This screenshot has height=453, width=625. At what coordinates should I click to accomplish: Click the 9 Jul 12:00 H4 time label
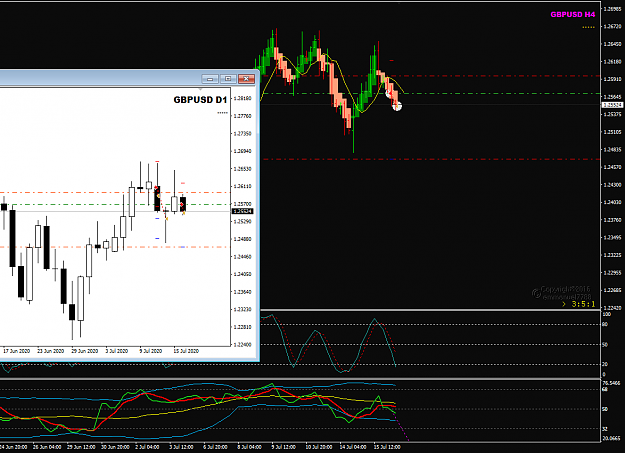(283, 447)
